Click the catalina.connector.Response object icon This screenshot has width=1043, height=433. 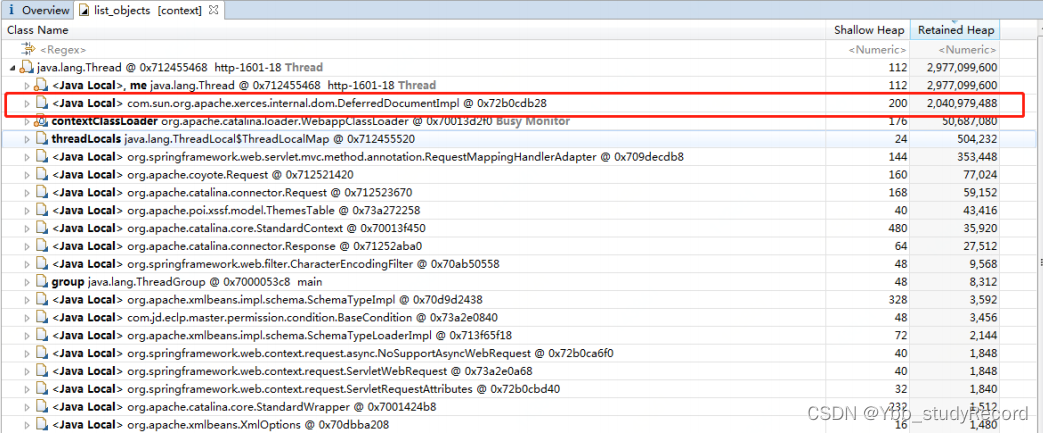point(41,246)
